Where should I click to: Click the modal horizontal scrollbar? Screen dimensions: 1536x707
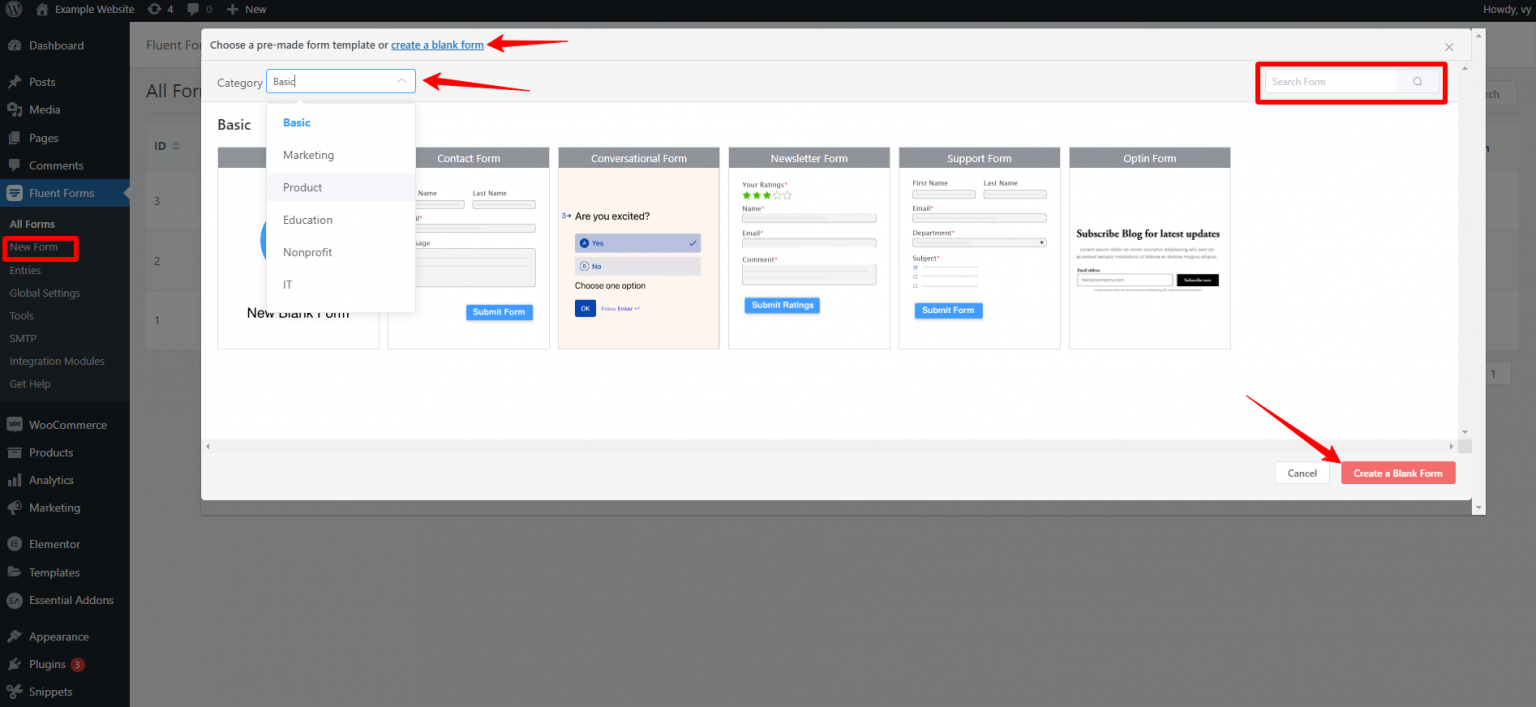point(828,446)
